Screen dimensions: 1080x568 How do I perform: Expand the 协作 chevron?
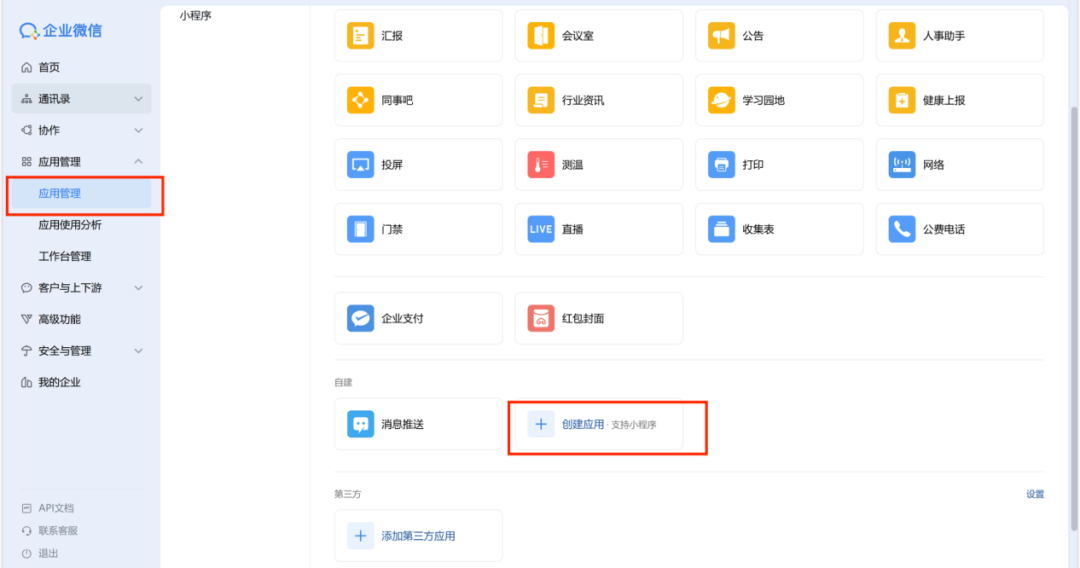138,130
